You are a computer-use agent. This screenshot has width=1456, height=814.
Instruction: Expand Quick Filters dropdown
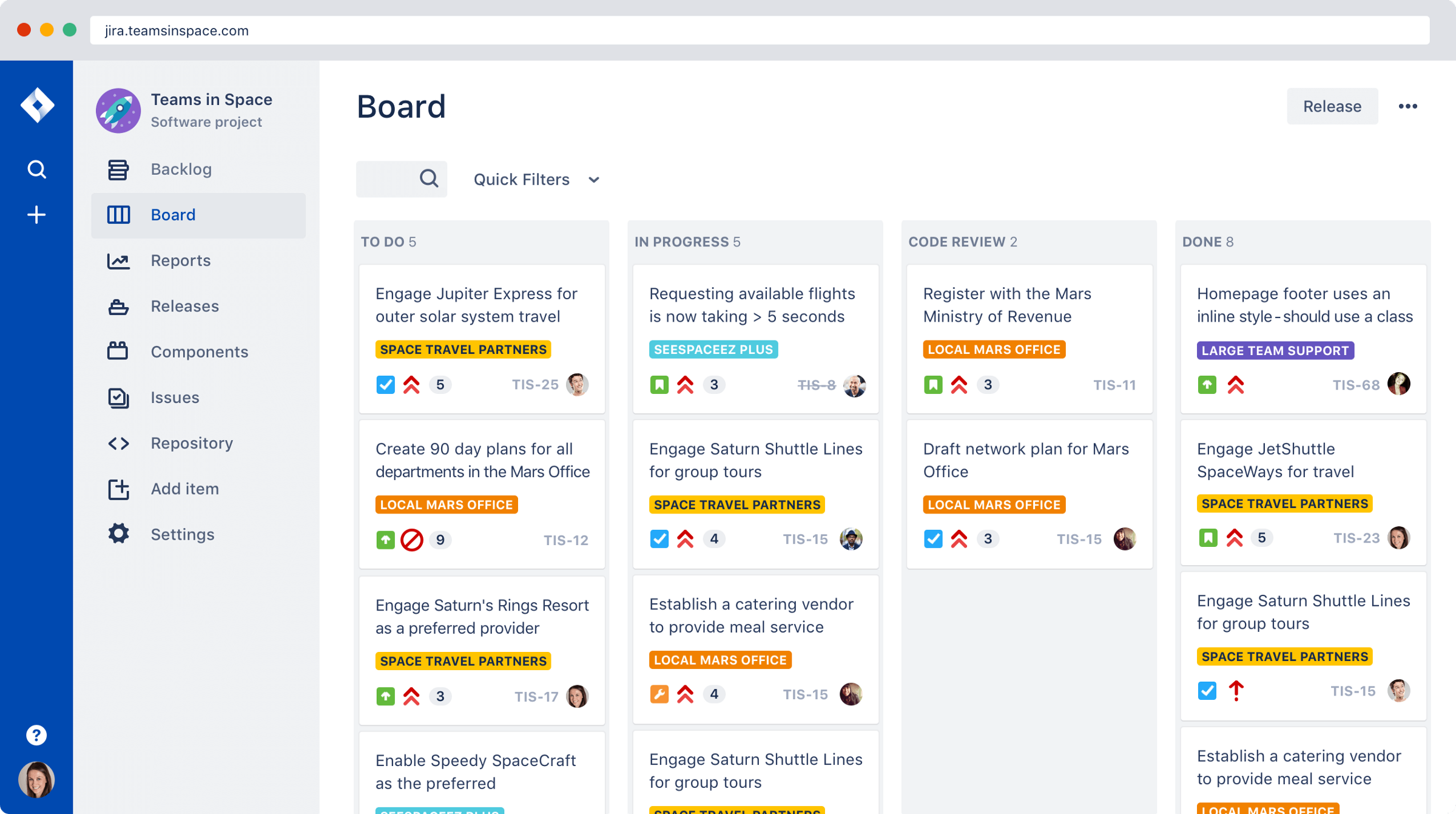coord(536,179)
